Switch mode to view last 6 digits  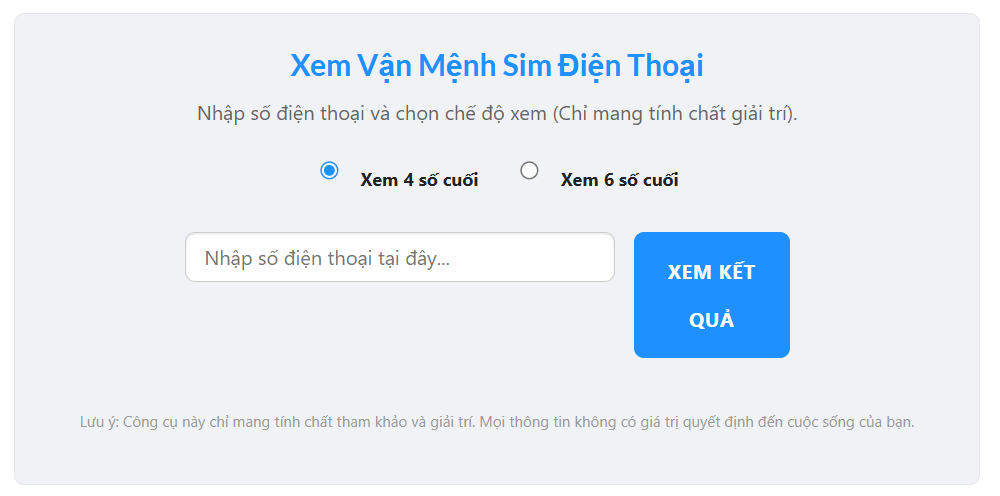point(530,170)
